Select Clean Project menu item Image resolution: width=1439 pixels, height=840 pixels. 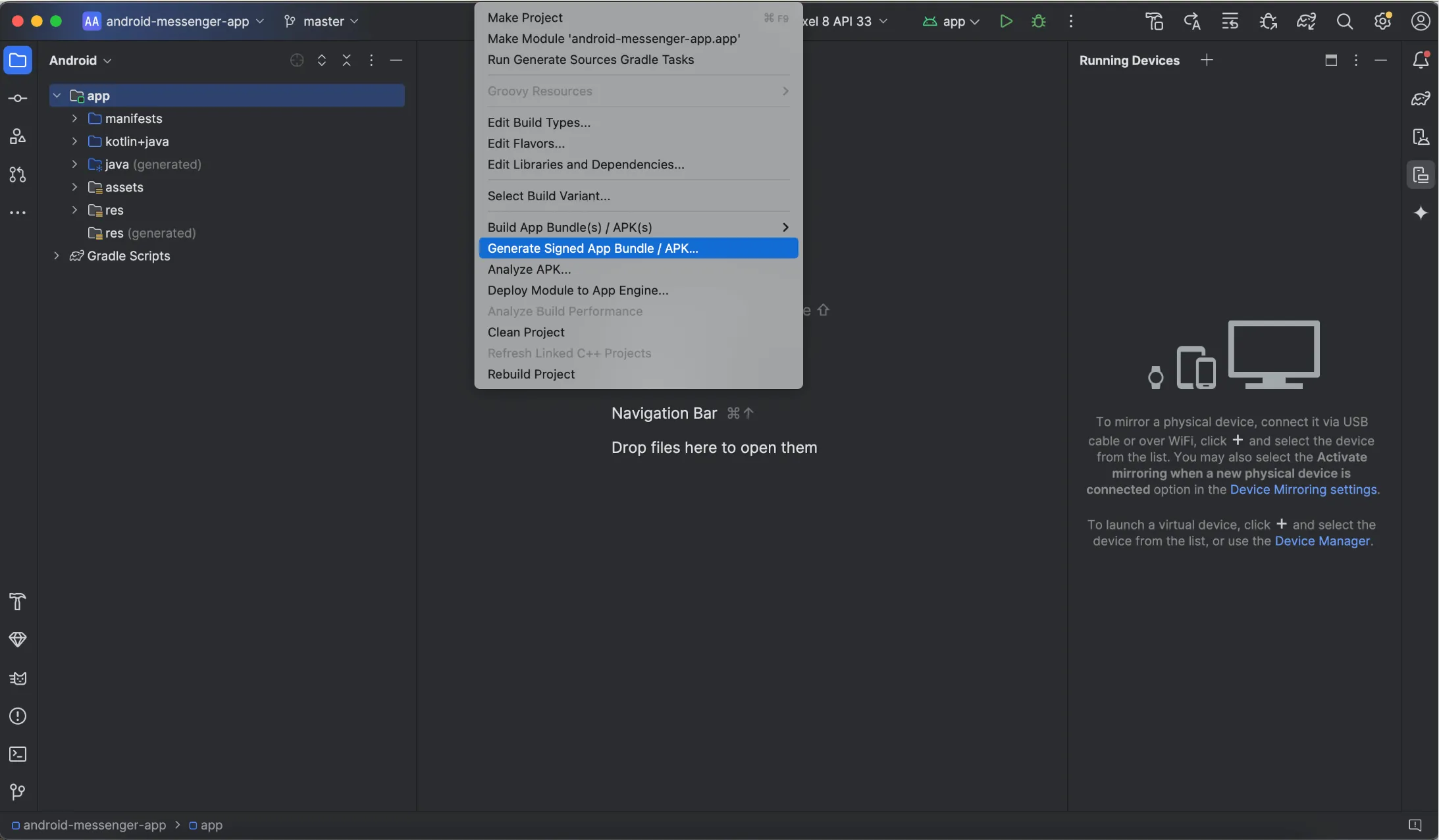click(638, 332)
